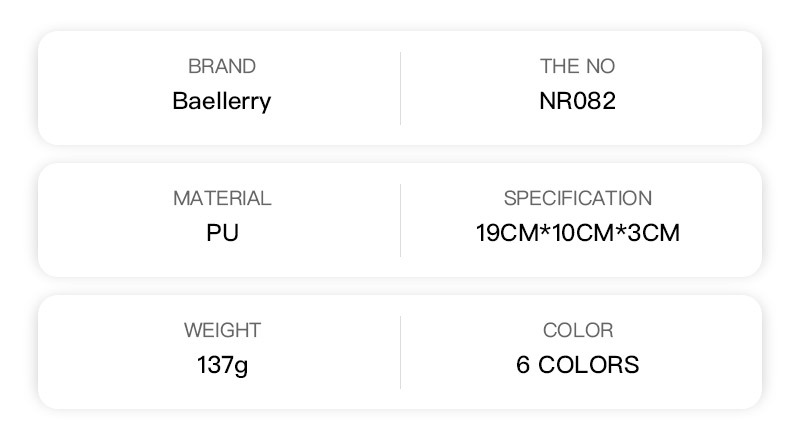Click the COLOR heading
This screenshot has width=800, height=440.
(x=578, y=331)
